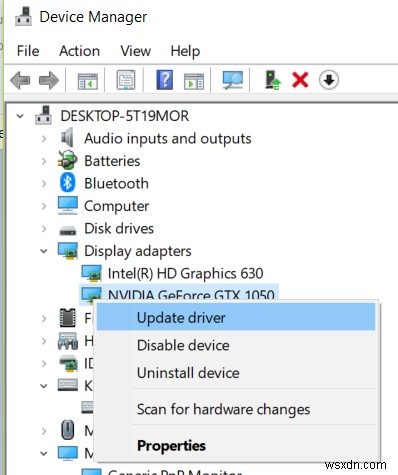Click the Bluetooth logo icon
Screen dimensions: 398x475
pyautogui.click(x=67, y=183)
